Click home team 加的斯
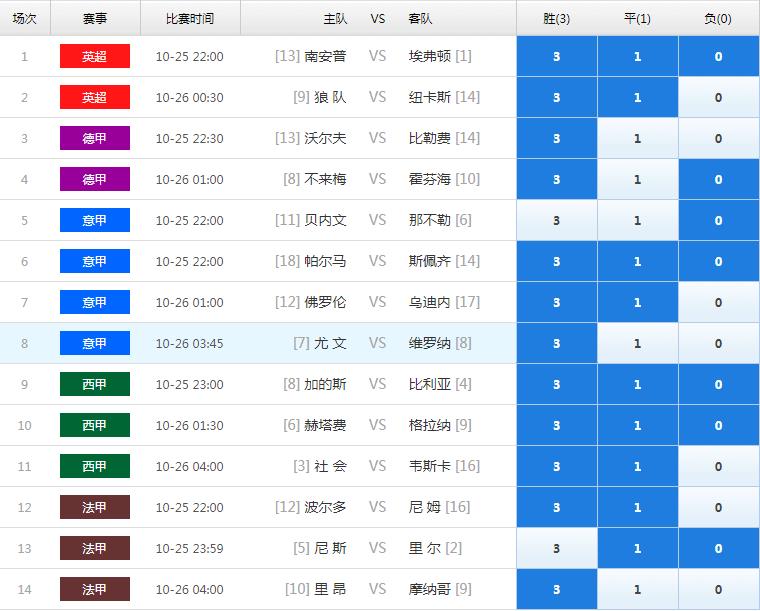Viewport: 760px width, 611px height. (325, 385)
